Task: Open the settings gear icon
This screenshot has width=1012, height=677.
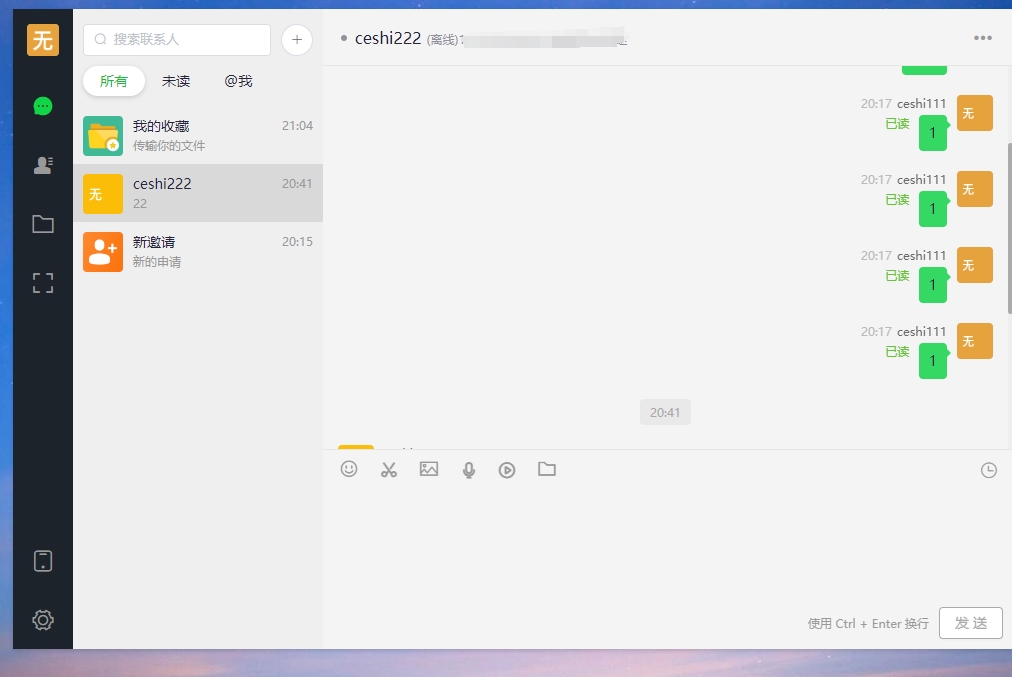Action: [x=43, y=620]
